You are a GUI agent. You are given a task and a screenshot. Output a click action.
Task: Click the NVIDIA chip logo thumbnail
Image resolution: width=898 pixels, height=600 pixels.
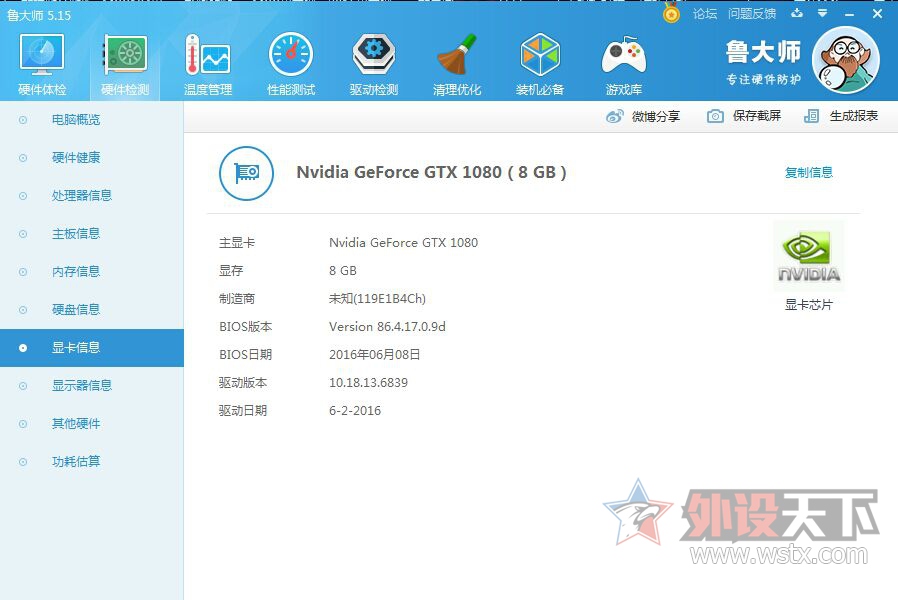[809, 256]
